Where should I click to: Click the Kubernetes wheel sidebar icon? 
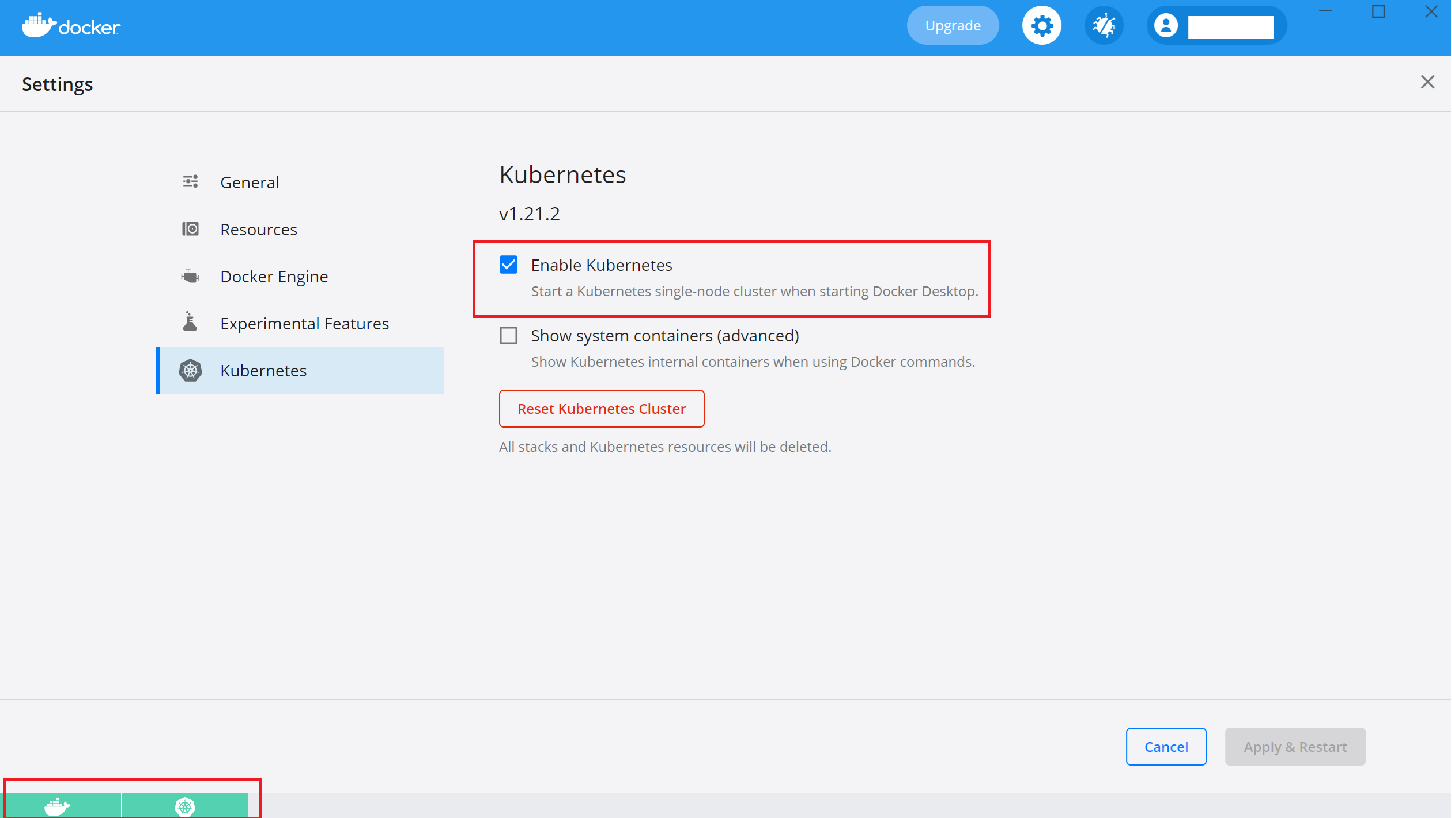click(x=190, y=370)
